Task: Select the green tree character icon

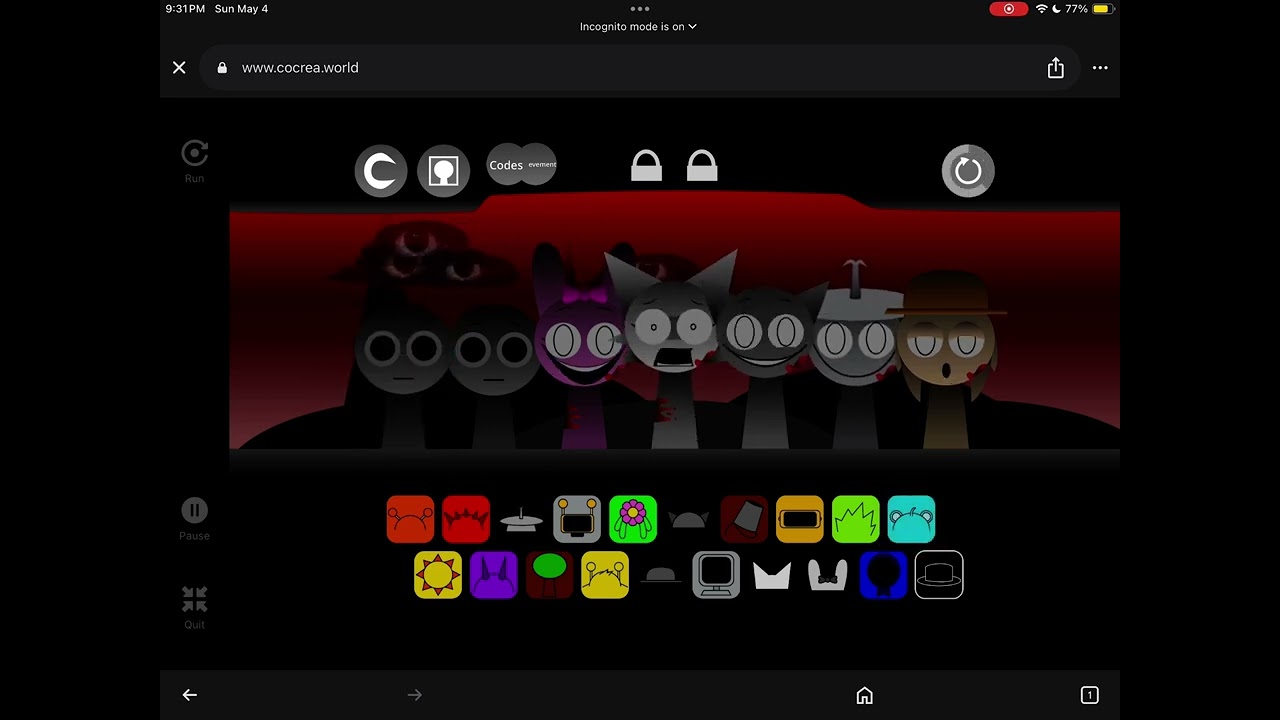Action: [x=549, y=575]
